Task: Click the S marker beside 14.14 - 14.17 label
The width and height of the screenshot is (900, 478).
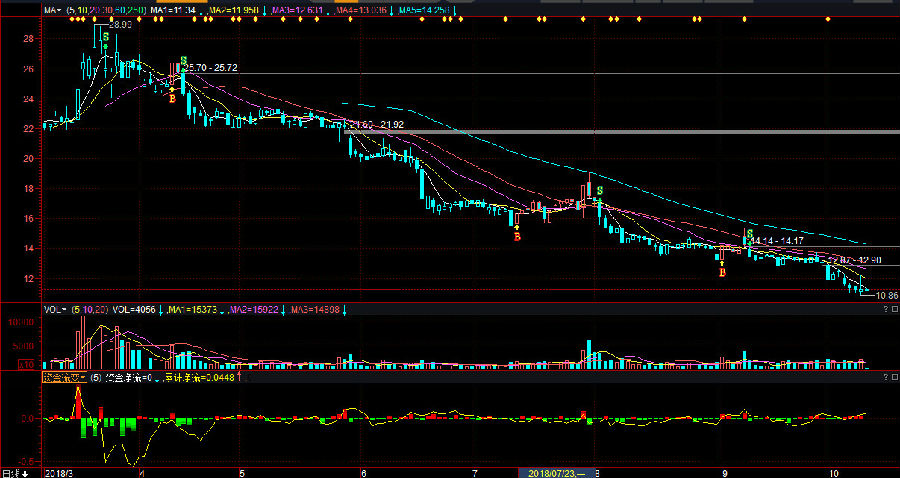Action: [749, 234]
